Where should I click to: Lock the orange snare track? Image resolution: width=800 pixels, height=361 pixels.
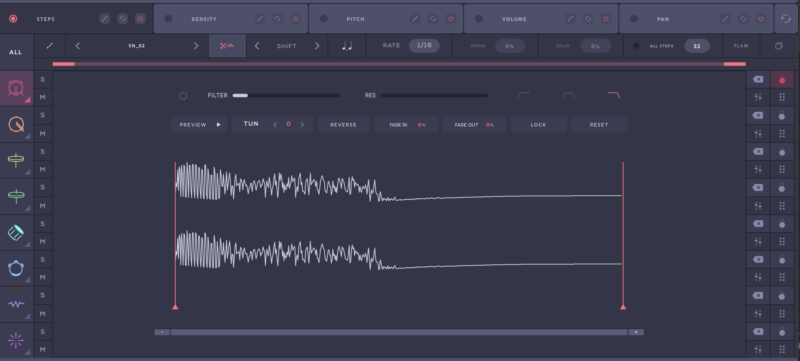pyautogui.click(x=782, y=116)
